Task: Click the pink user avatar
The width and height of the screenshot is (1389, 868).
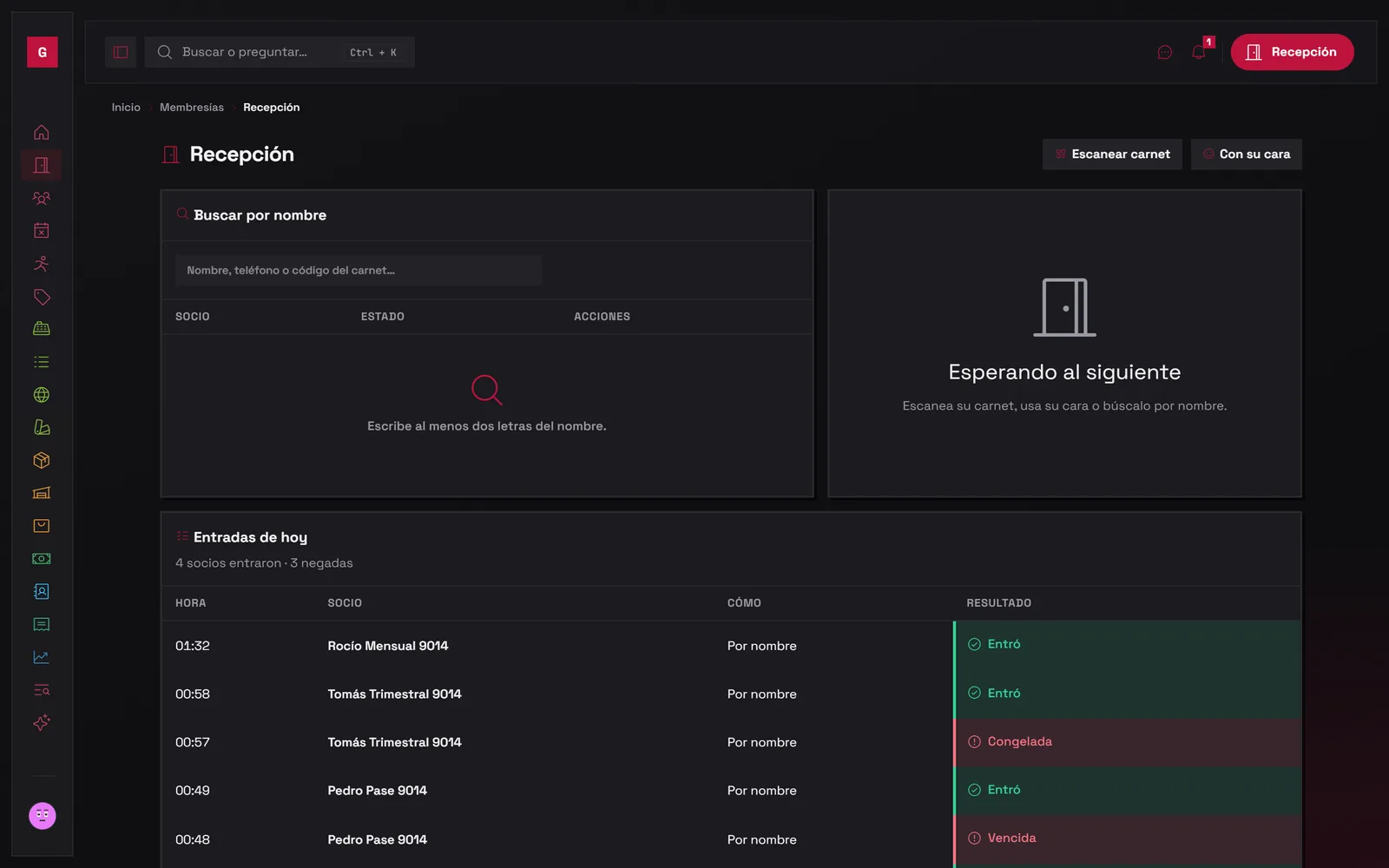Action: tap(42, 816)
